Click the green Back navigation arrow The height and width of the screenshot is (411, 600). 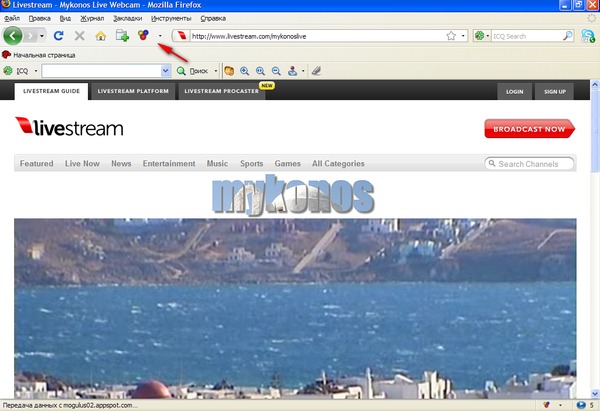tap(13, 36)
